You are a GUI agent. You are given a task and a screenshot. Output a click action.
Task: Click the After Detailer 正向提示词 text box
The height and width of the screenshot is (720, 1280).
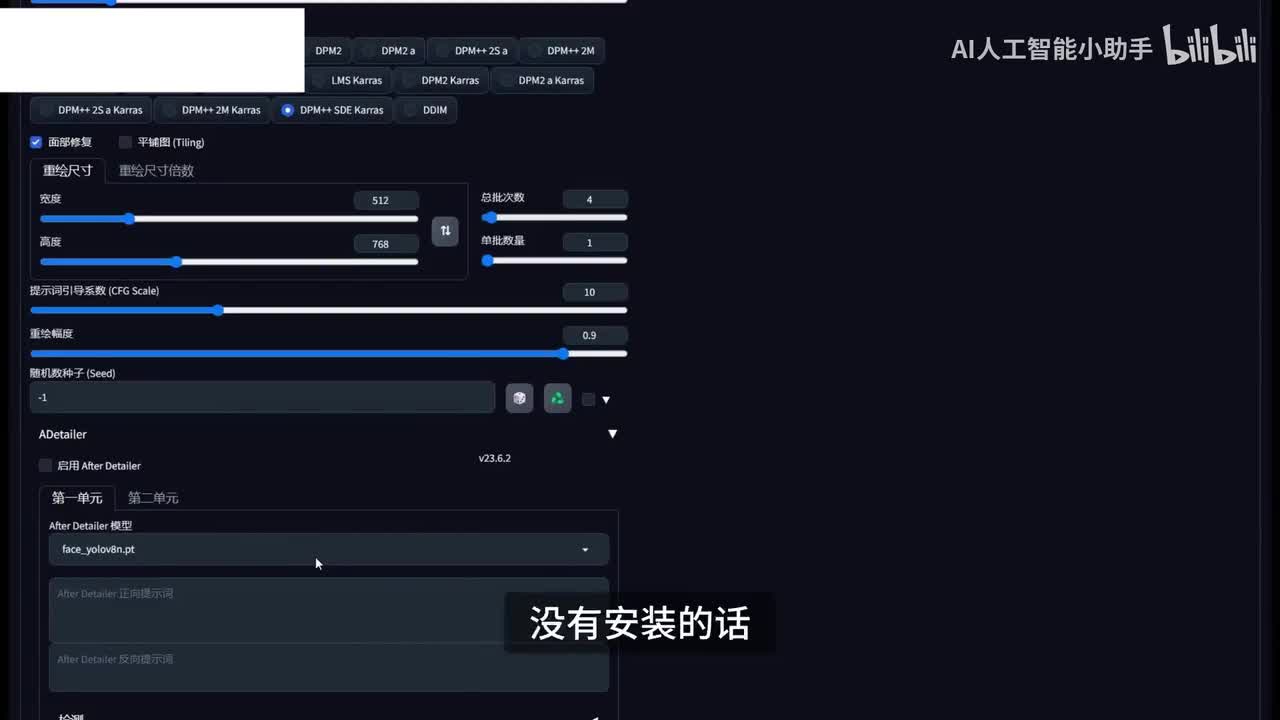328,609
